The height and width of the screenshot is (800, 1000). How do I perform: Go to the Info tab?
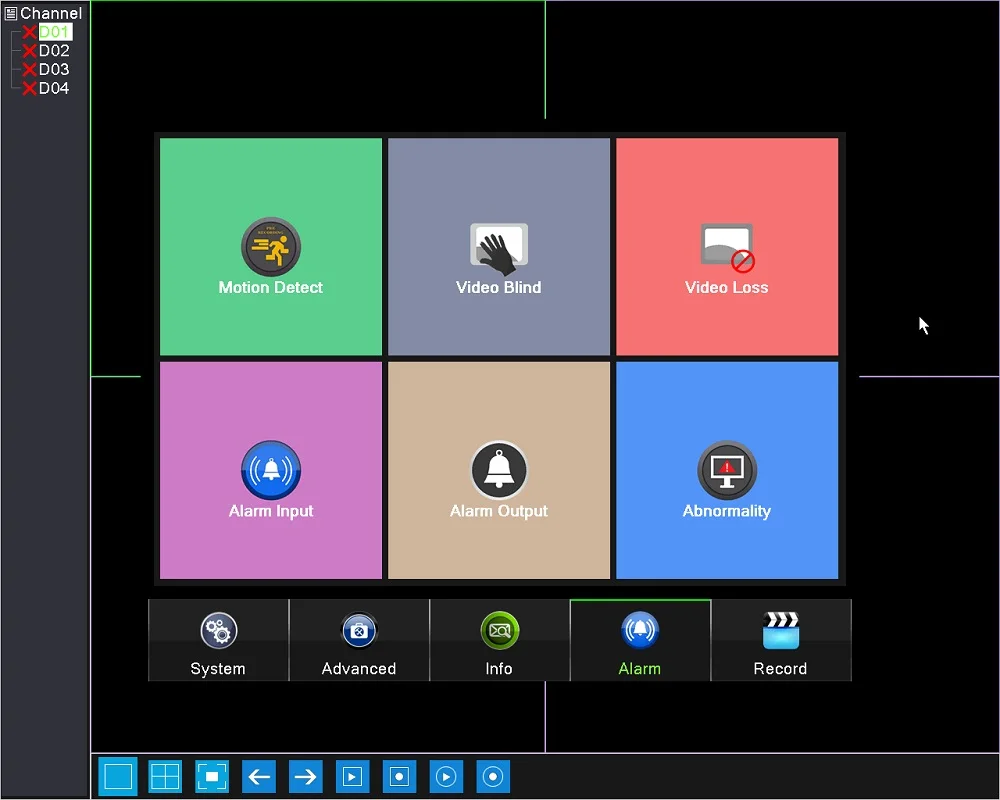[499, 641]
